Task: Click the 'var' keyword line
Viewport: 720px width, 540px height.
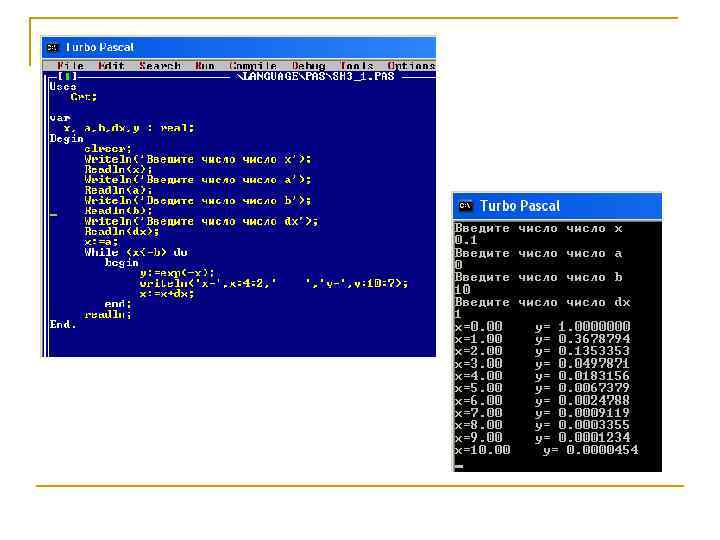Action: [x=60, y=118]
